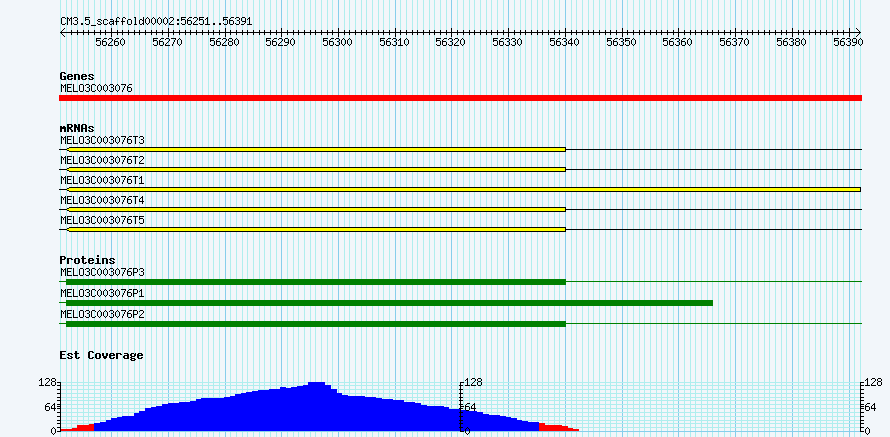Screen dimensions: 890x437
Task: Click the MELO3C003076T4 label text
Action: pos(102,200)
